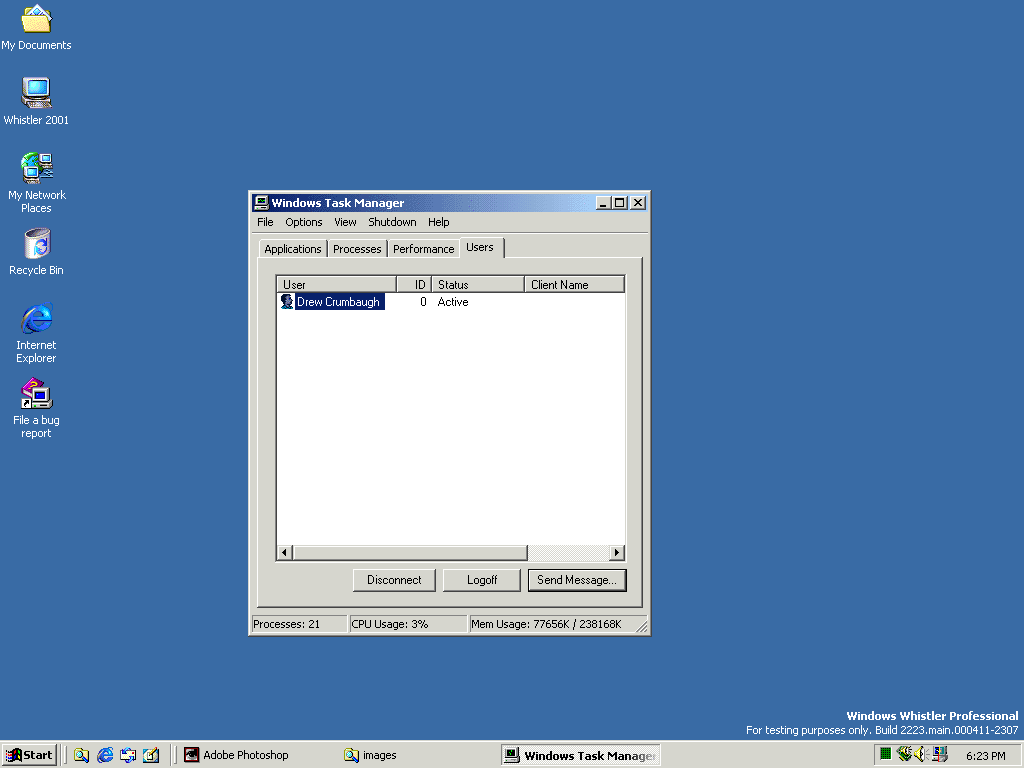
Task: Click the Disconnect button
Action: pyautogui.click(x=394, y=580)
